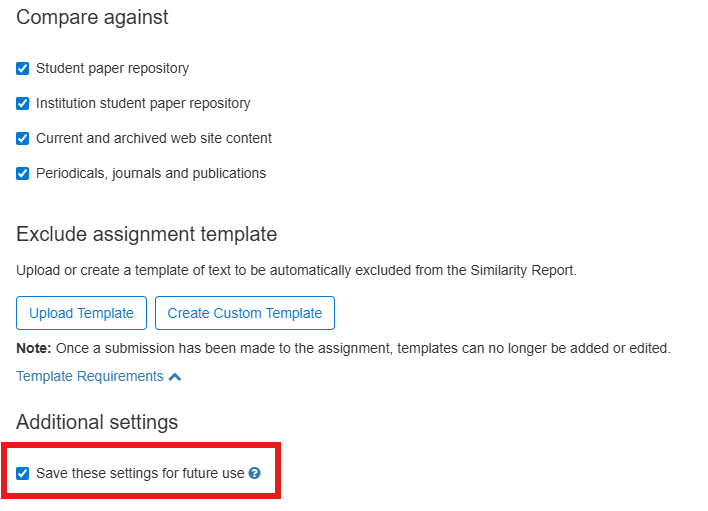The height and width of the screenshot is (511, 708).
Task: Click the Additional settings heading
Action: click(x=97, y=421)
